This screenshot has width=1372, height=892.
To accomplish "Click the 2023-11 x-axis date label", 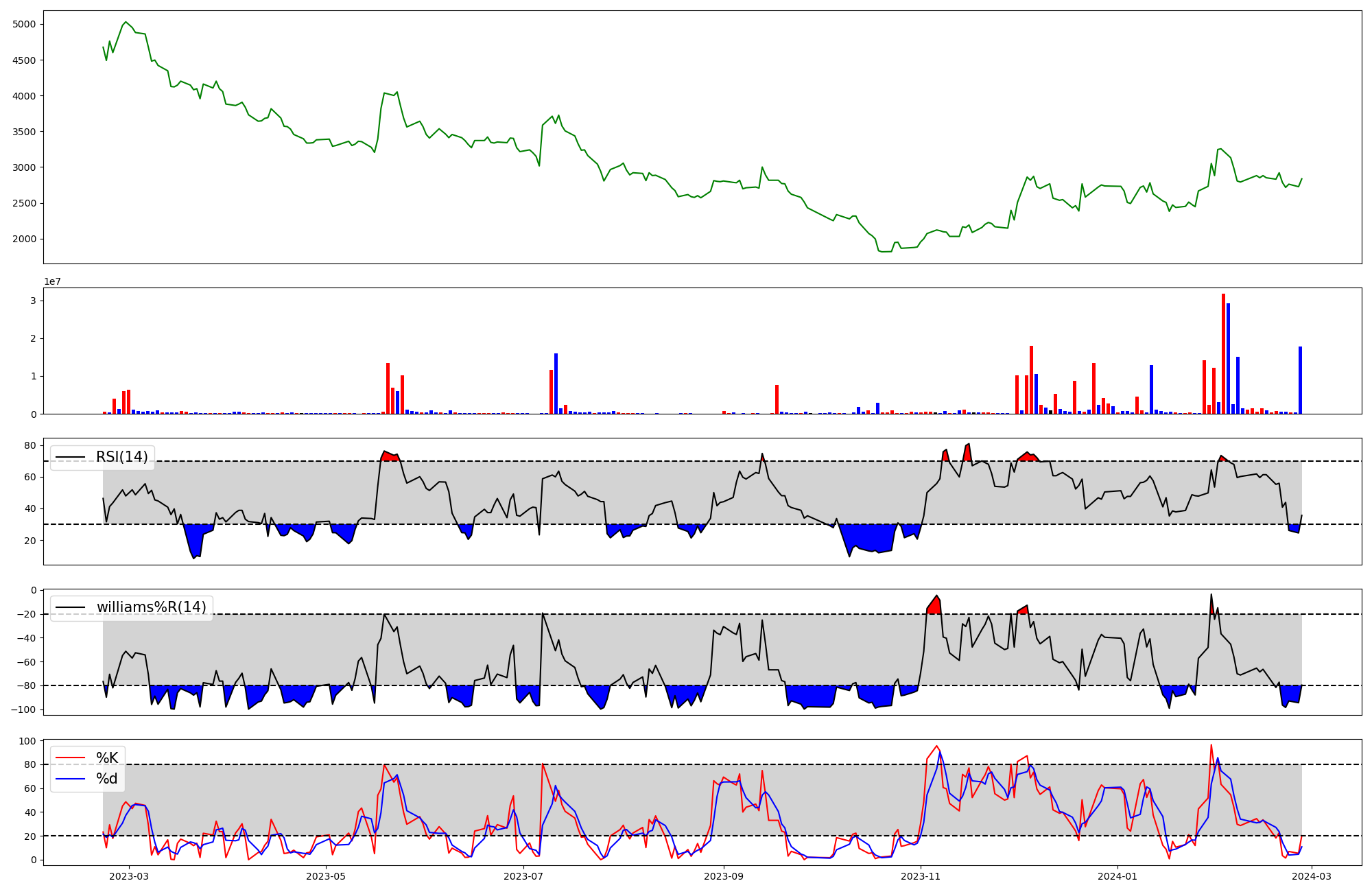I will pyautogui.click(x=920, y=876).
